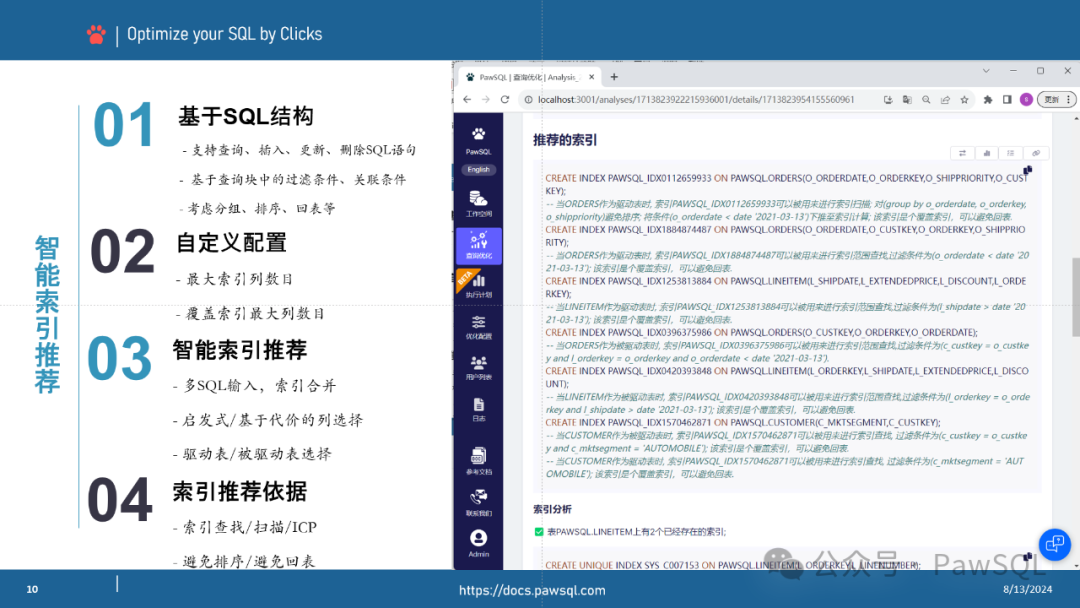Screen dimensions: 1080x608
Task: Switch language with the English button
Action: click(478, 169)
